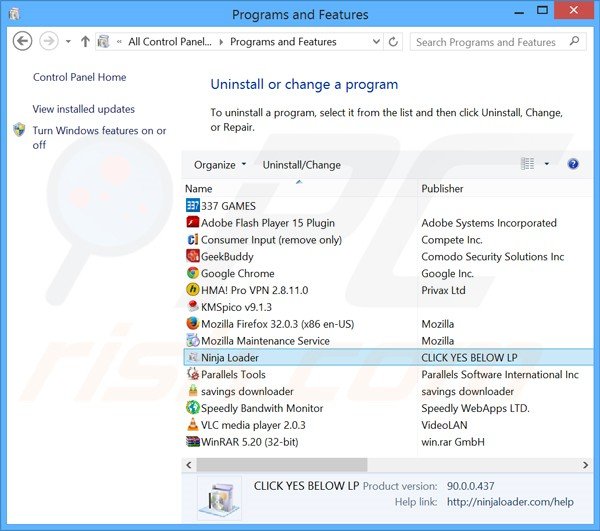Viewport: 600px width, 531px height.
Task: Click 'Compete Inc.' publisher text
Action: 452,239
